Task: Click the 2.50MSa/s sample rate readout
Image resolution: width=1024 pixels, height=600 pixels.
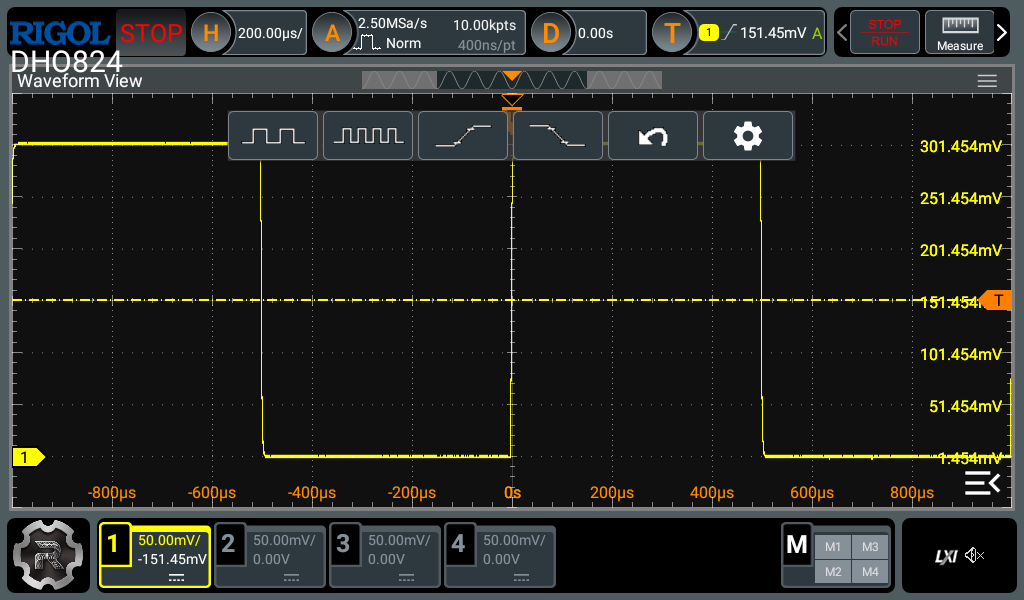Action: (x=392, y=24)
